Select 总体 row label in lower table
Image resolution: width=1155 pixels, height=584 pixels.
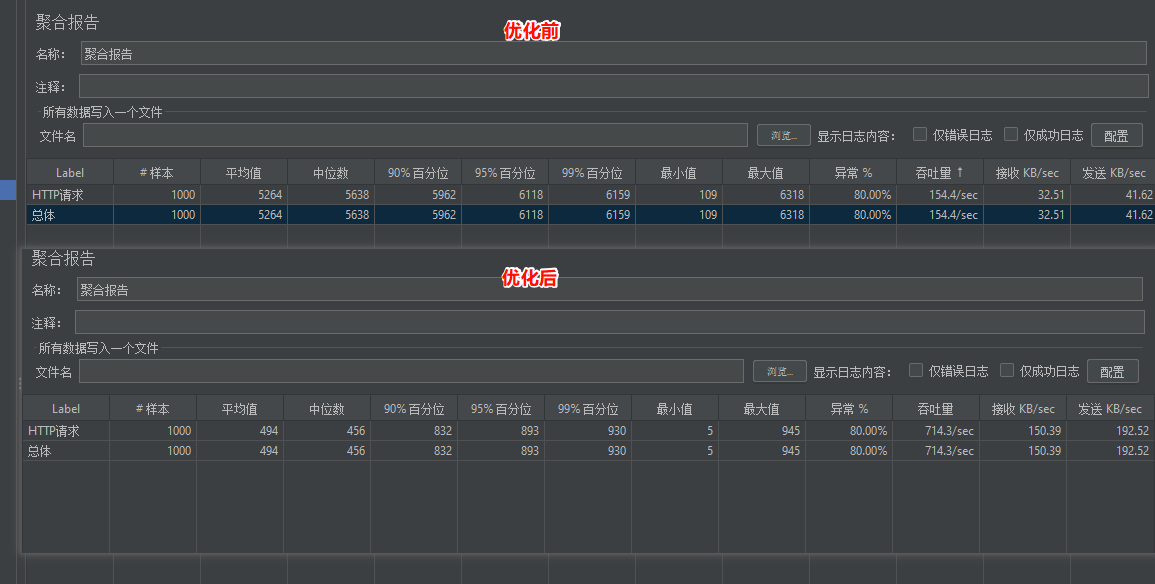coord(39,451)
